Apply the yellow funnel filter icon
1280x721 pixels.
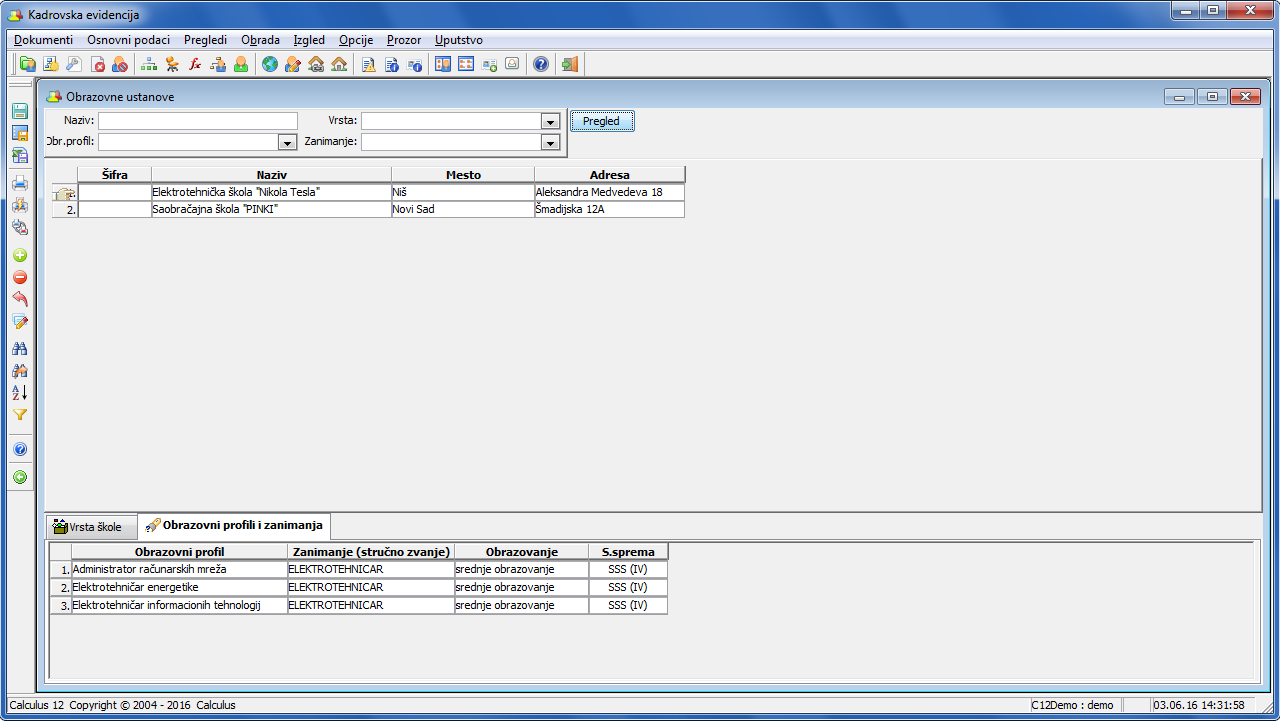pyautogui.click(x=20, y=415)
